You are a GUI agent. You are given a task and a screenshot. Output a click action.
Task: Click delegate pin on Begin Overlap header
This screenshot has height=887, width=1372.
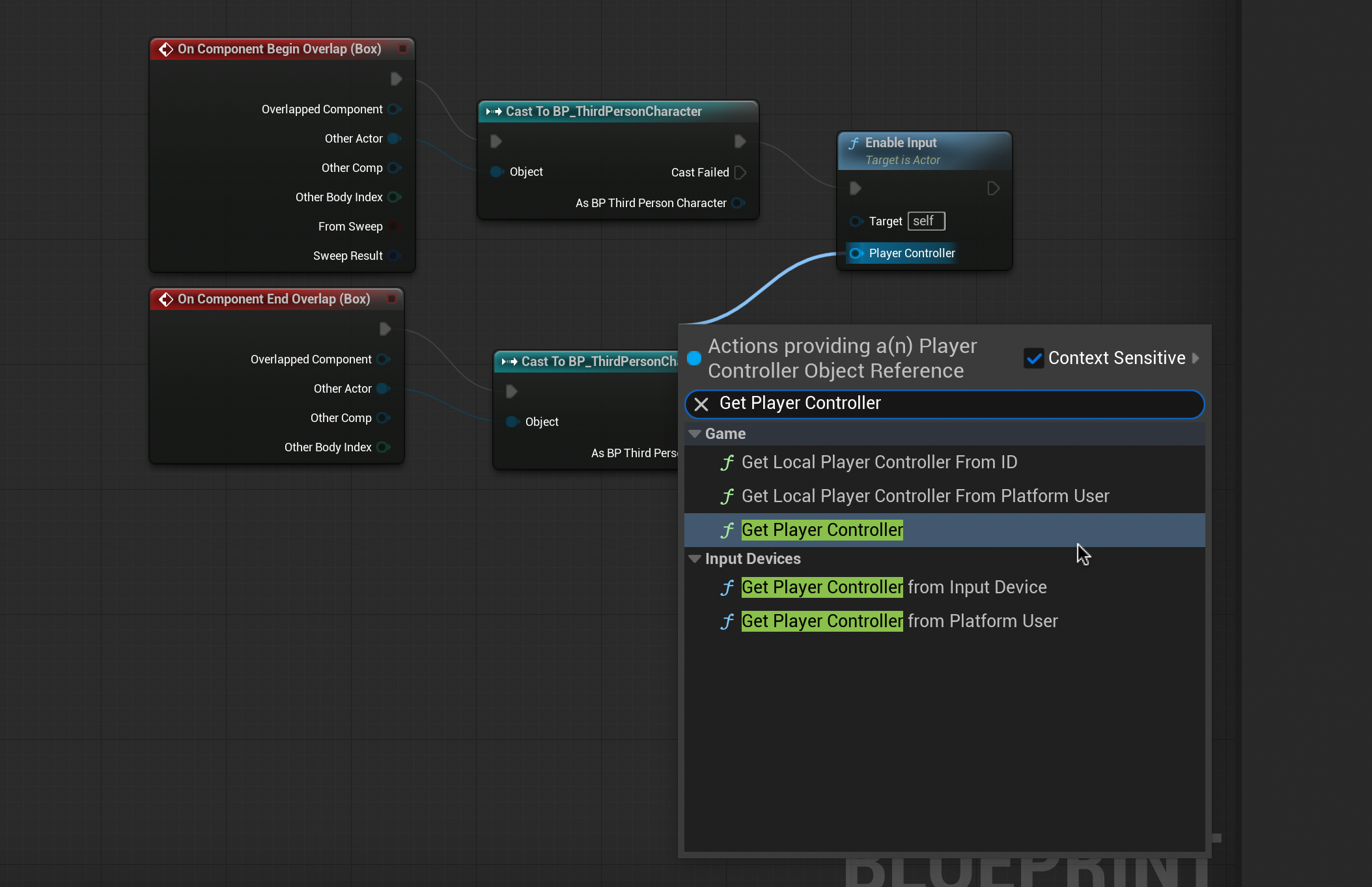pos(402,49)
